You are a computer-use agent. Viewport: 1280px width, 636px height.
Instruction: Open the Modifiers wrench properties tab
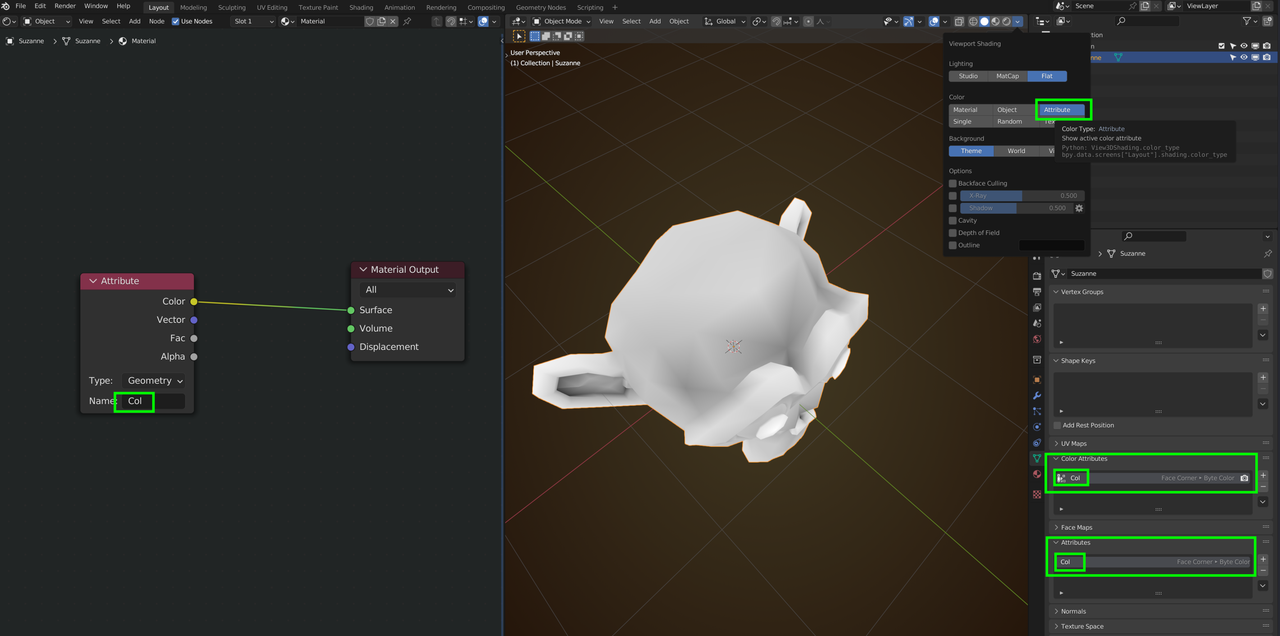point(1037,395)
